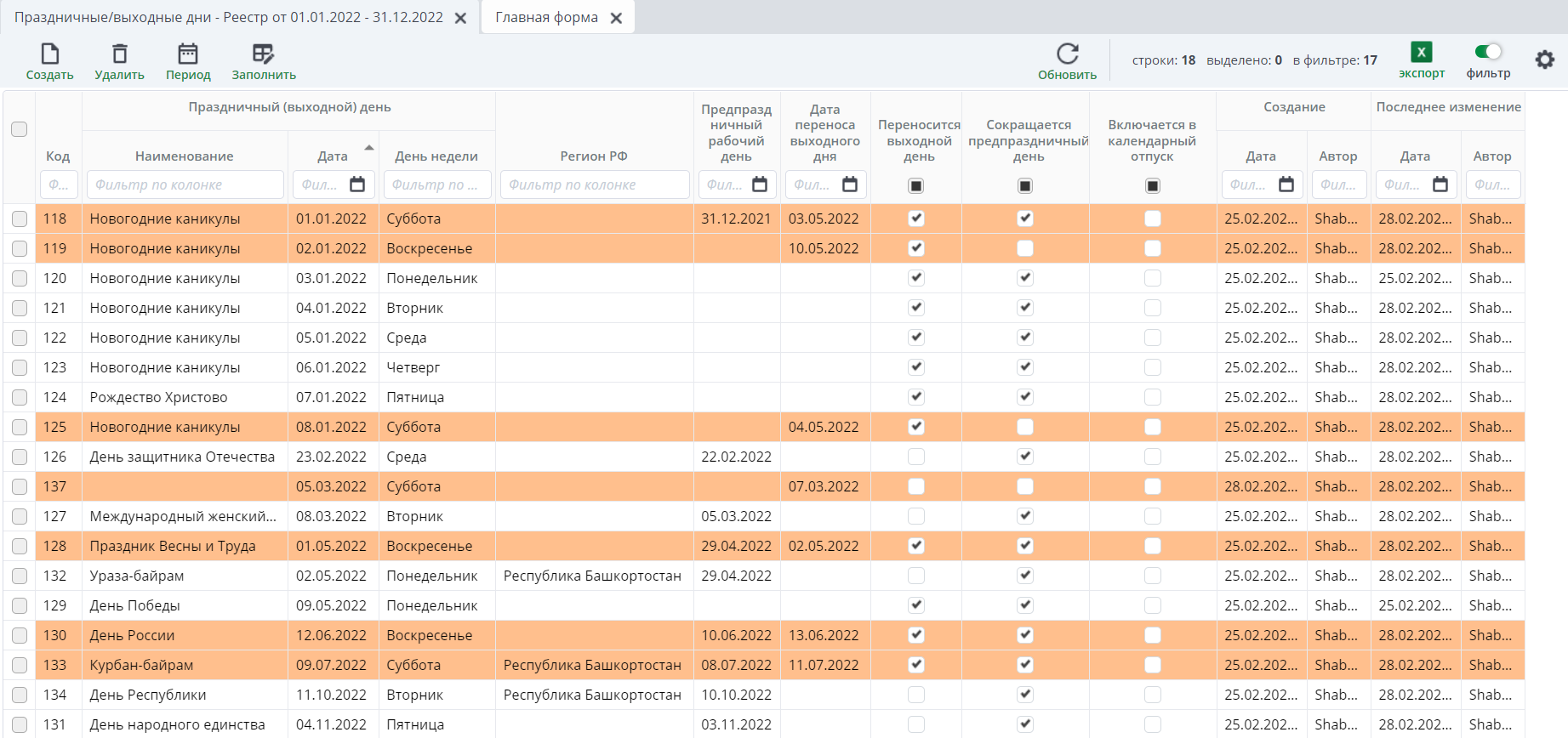
Task: Refresh the table with Обновить
Action: pos(1067,54)
